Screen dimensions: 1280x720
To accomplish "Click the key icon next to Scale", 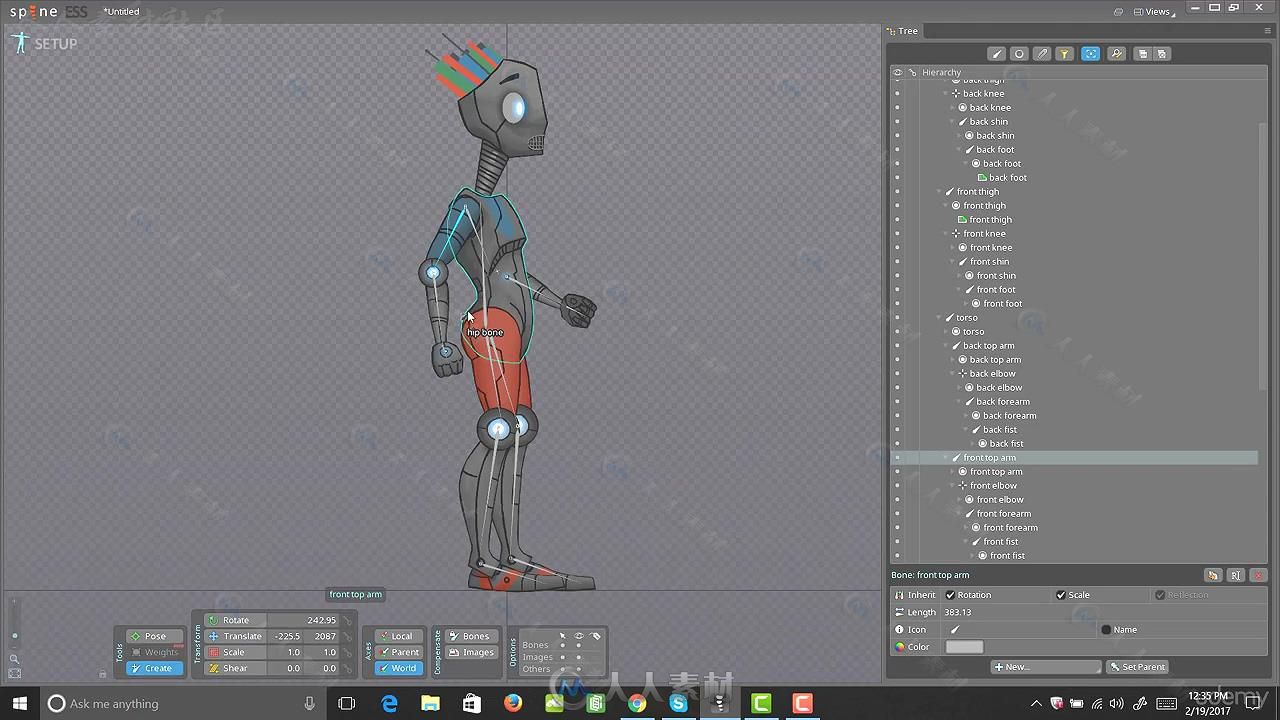I will [x=347, y=652].
